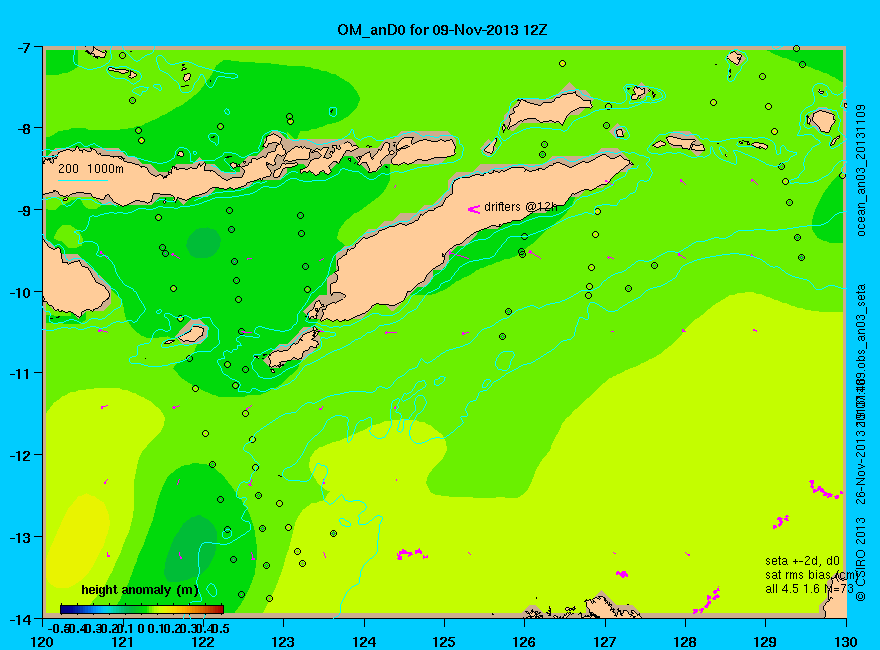Click longitude tick label '128'
The height and width of the screenshot is (650, 880).
click(685, 642)
